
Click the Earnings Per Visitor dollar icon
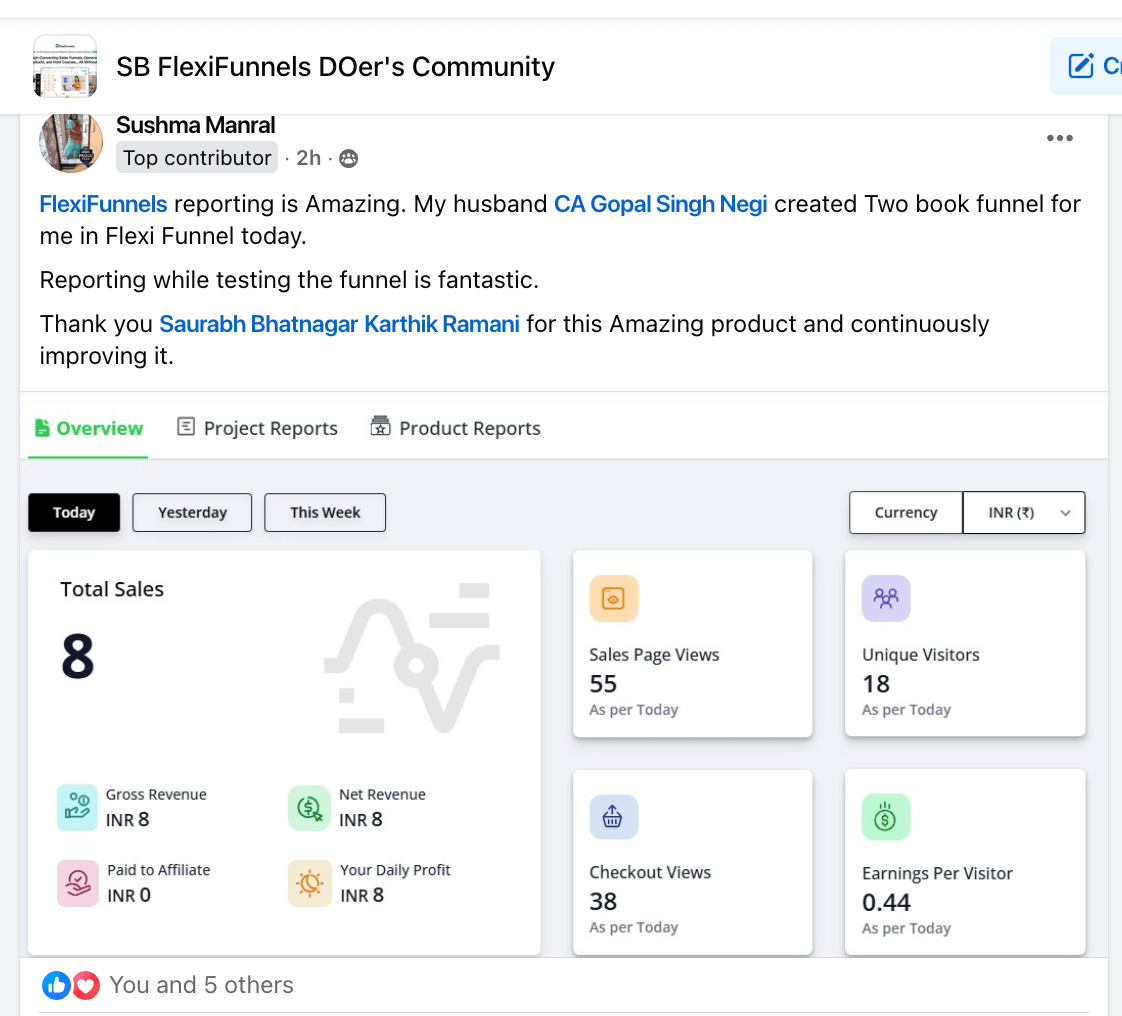point(886,817)
